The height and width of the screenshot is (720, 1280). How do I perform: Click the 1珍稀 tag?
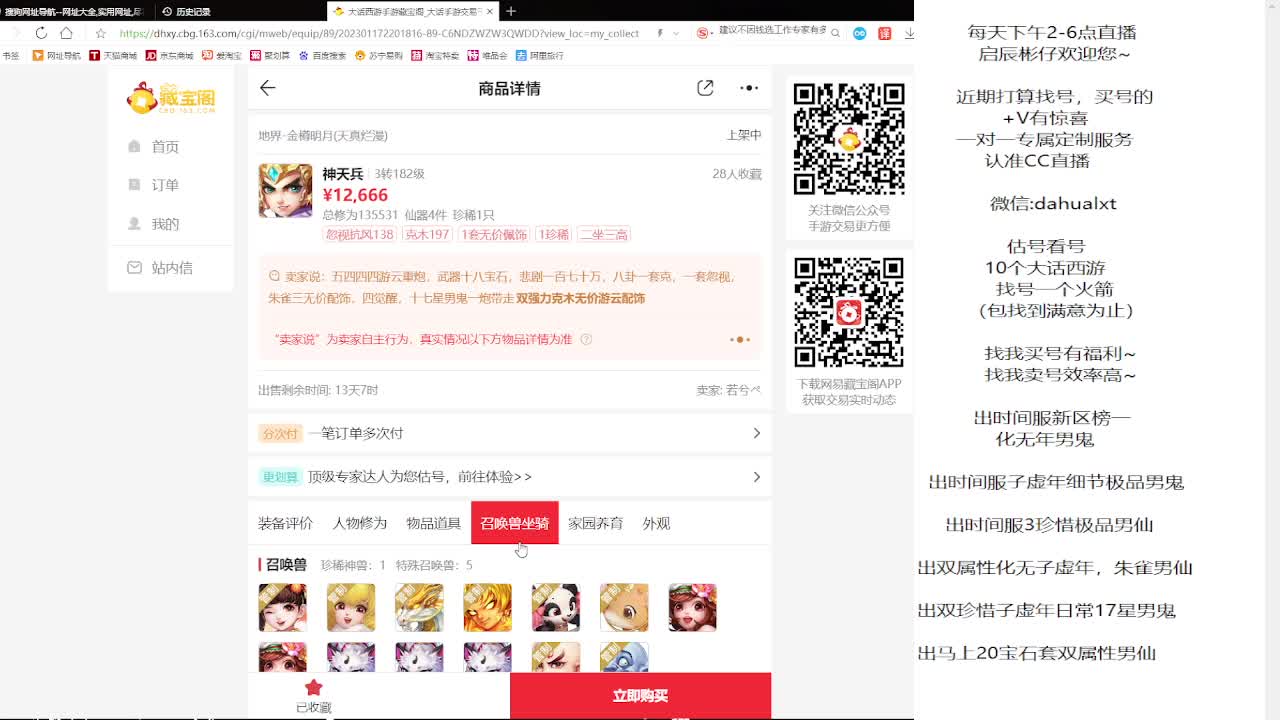click(554, 235)
